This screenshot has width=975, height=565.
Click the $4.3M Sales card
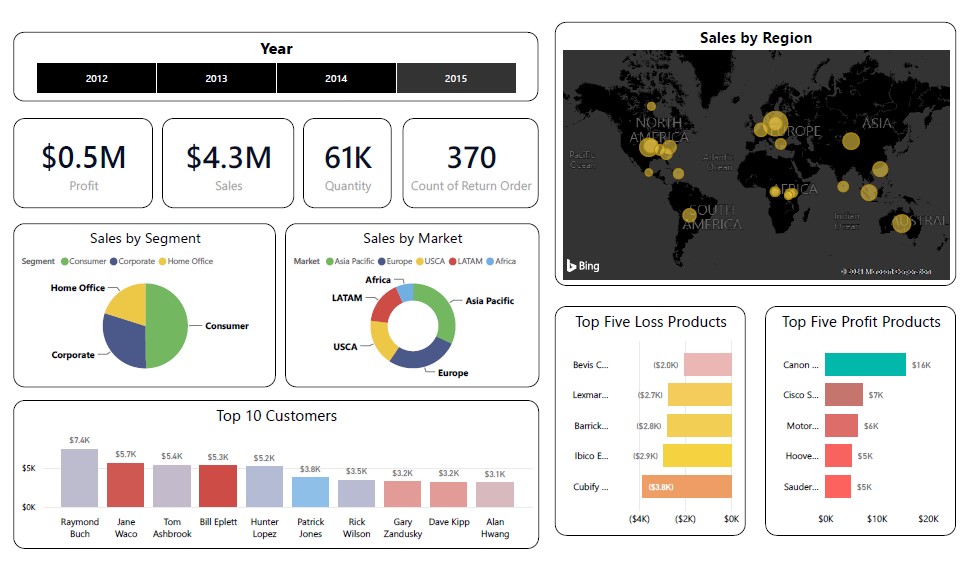pyautogui.click(x=228, y=163)
